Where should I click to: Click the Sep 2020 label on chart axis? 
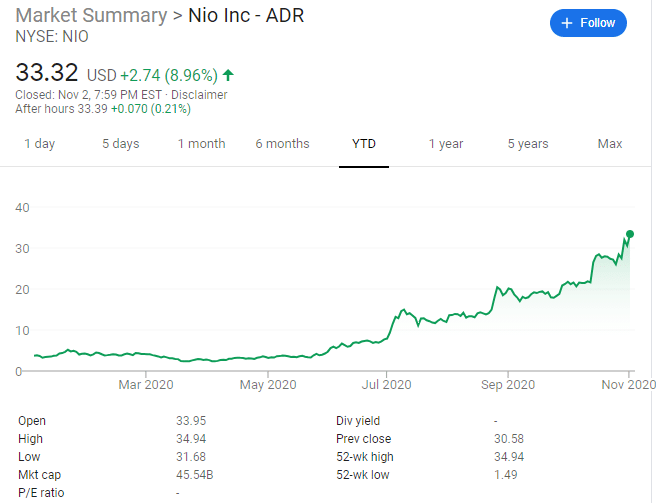pos(508,384)
